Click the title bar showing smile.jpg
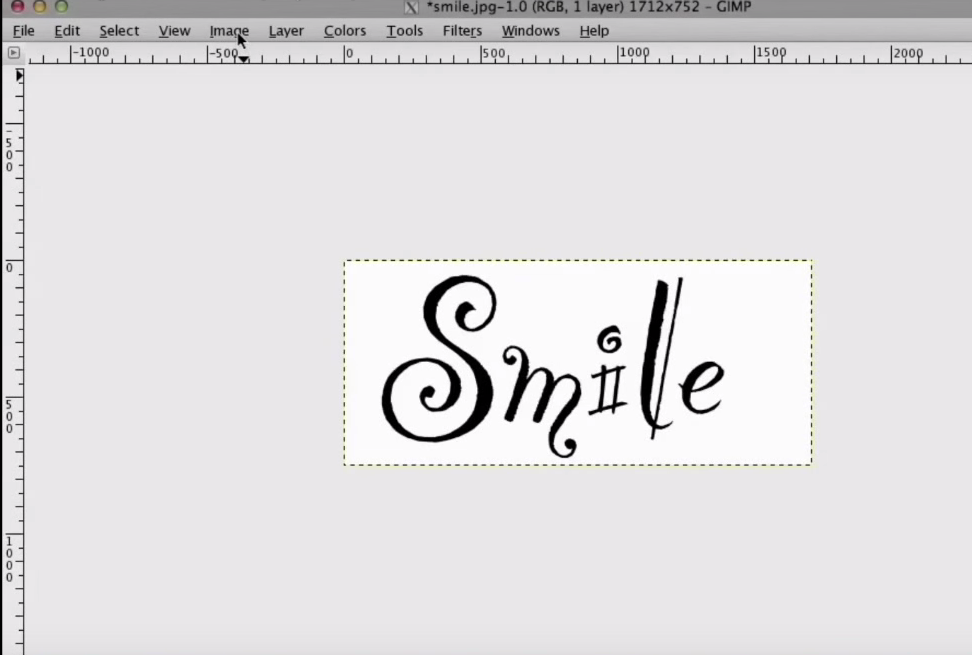The width and height of the screenshot is (972, 655). click(x=580, y=7)
